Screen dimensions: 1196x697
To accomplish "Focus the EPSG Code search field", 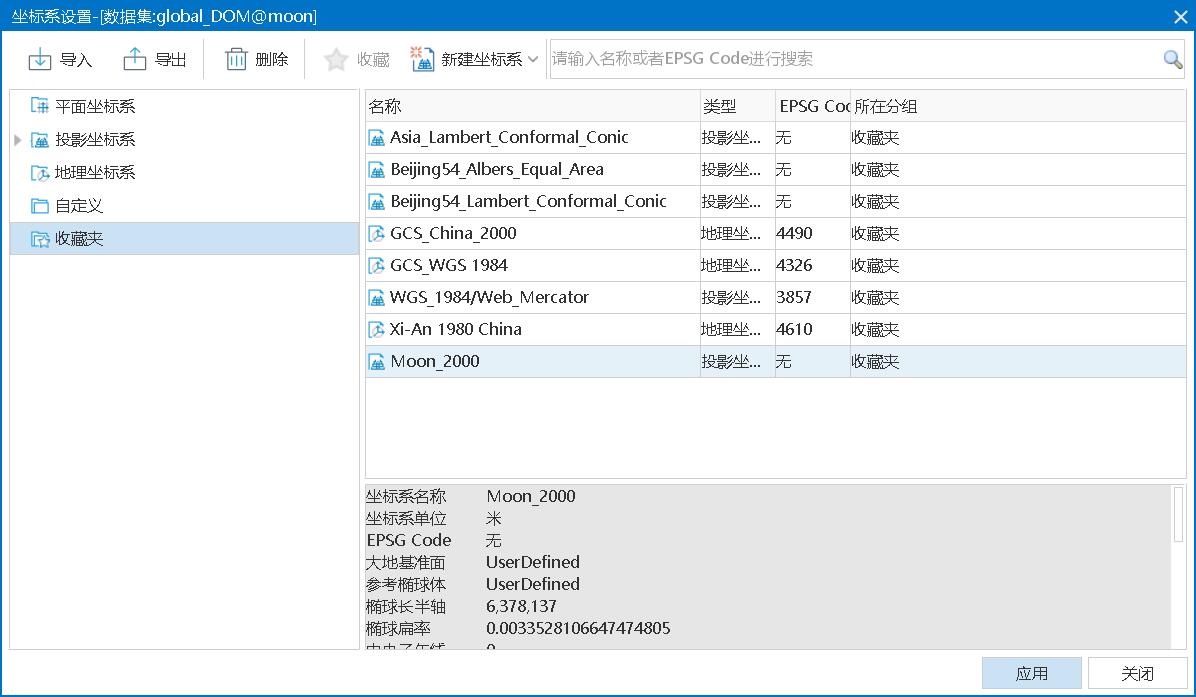I will coord(850,59).
